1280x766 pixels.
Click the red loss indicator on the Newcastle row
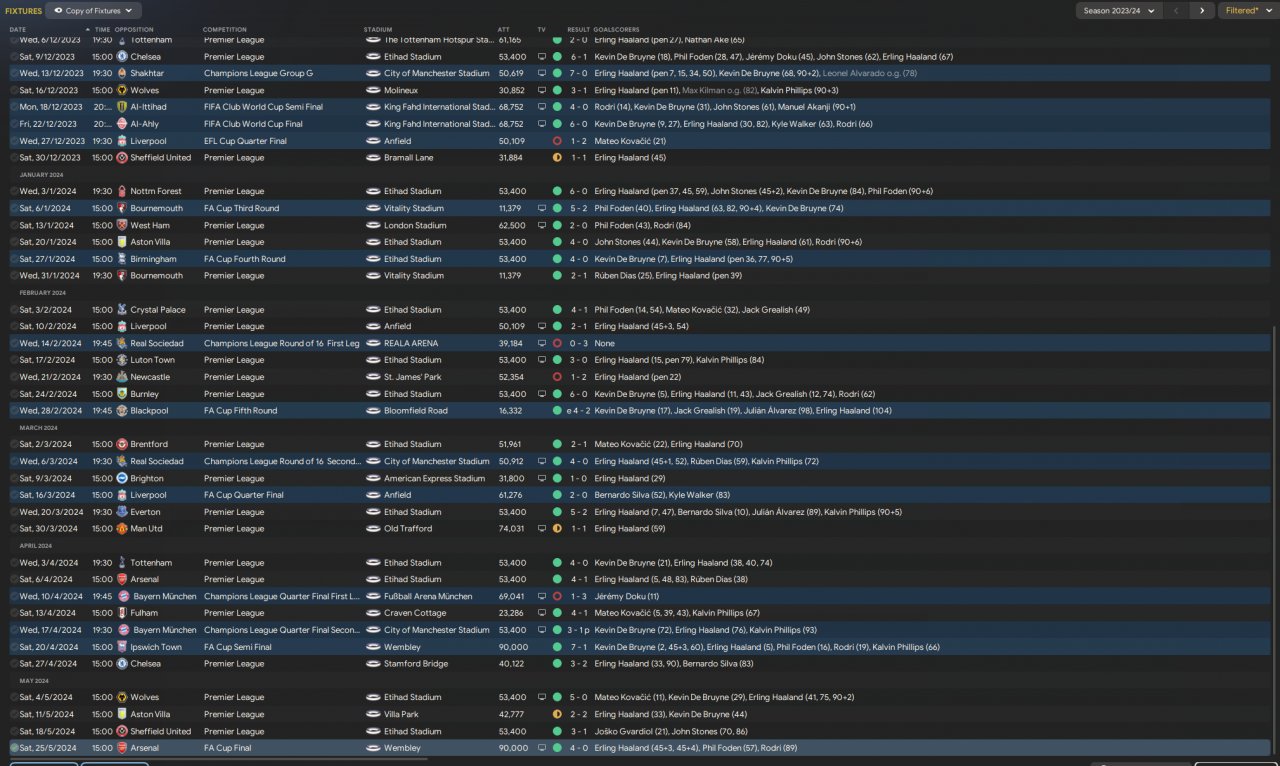557,377
